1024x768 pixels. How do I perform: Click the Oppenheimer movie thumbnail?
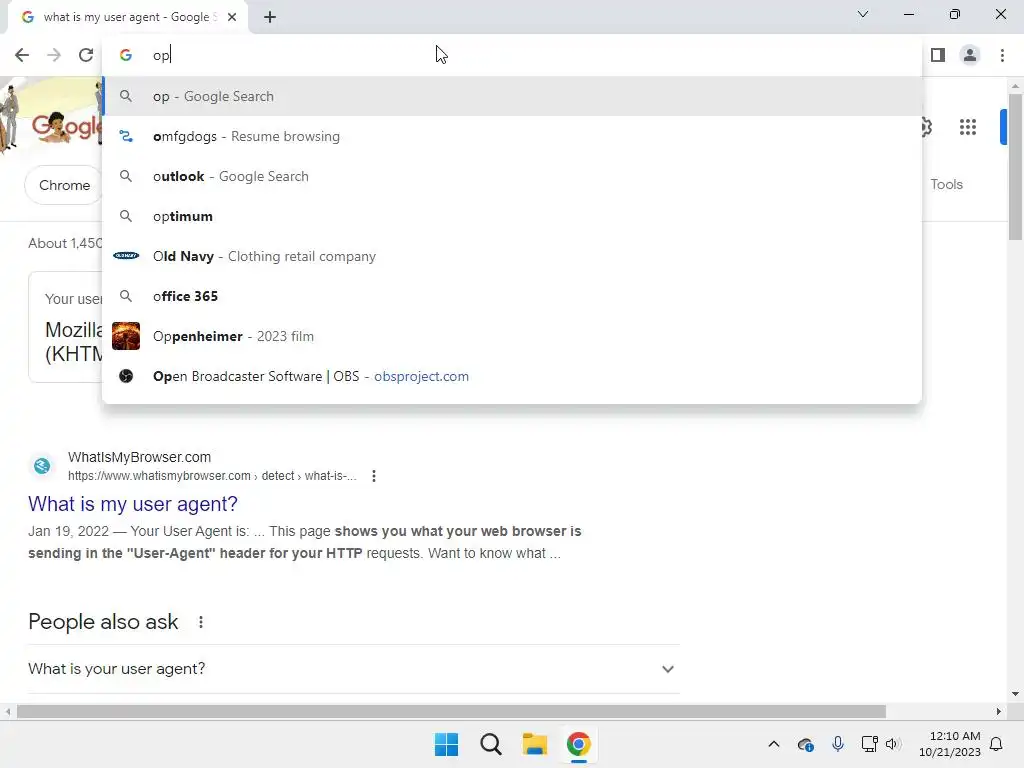126,336
